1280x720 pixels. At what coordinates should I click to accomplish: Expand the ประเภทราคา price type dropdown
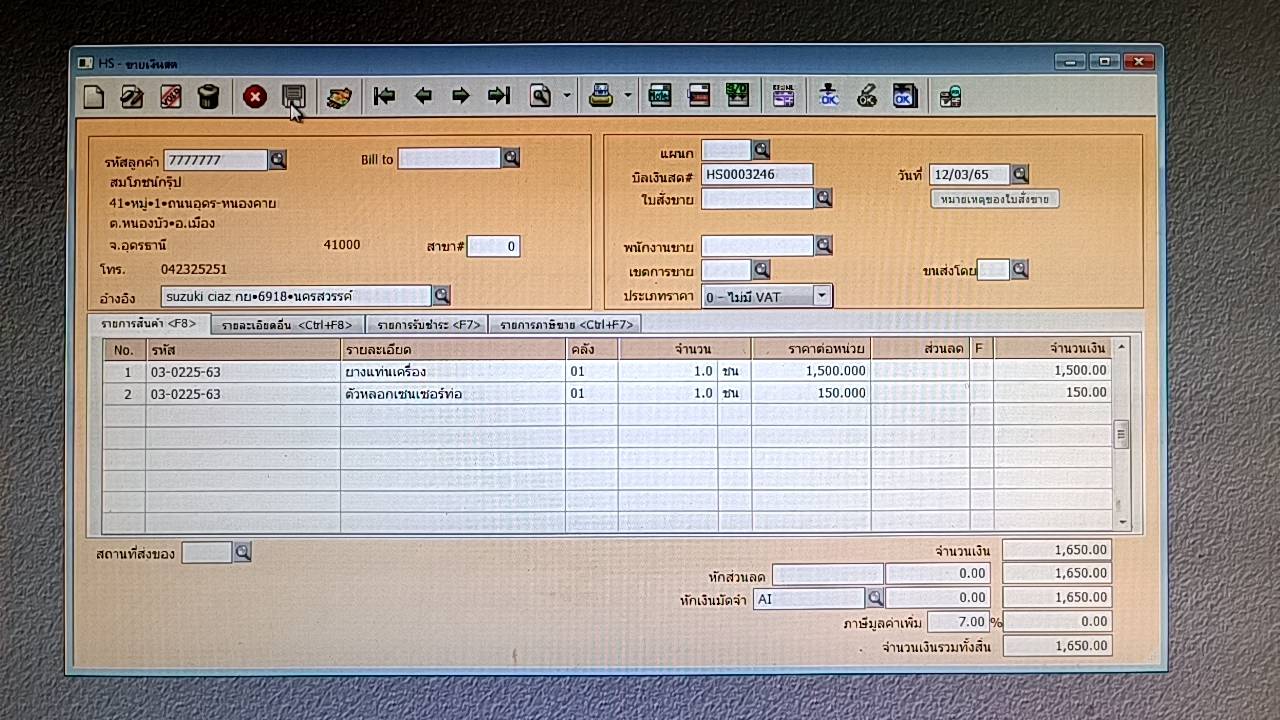coord(822,296)
